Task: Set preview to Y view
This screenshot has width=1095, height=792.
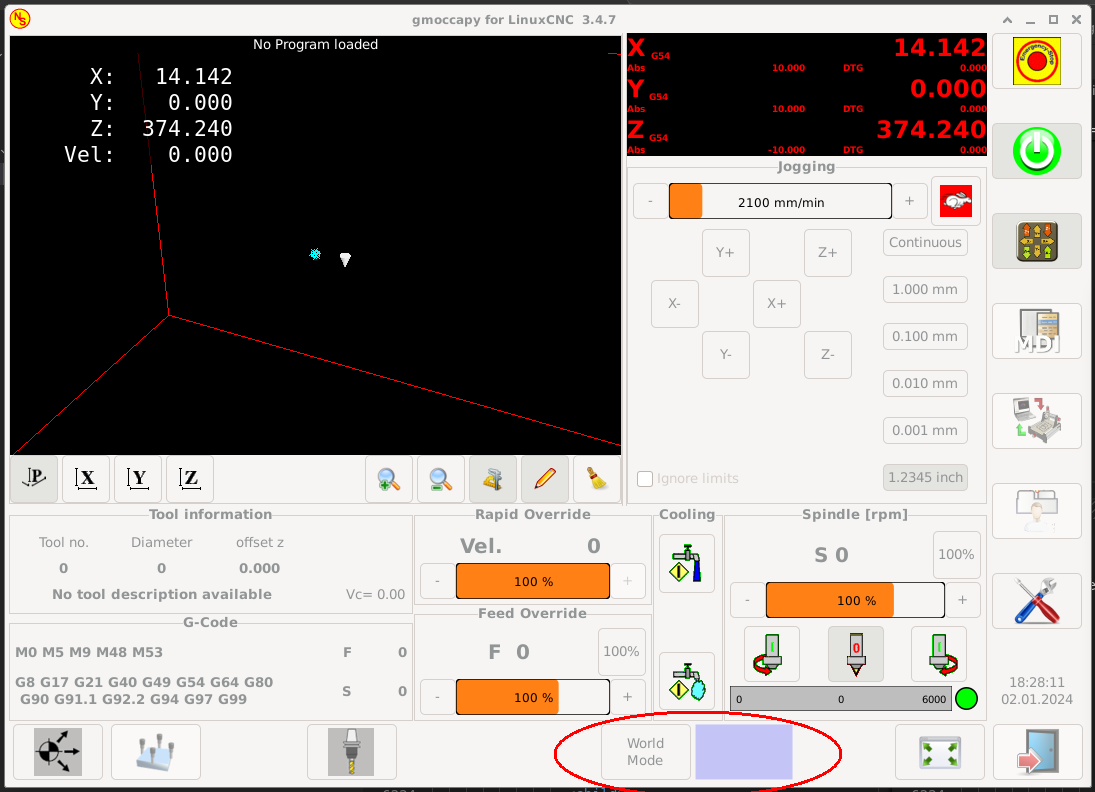Action: pos(138,479)
